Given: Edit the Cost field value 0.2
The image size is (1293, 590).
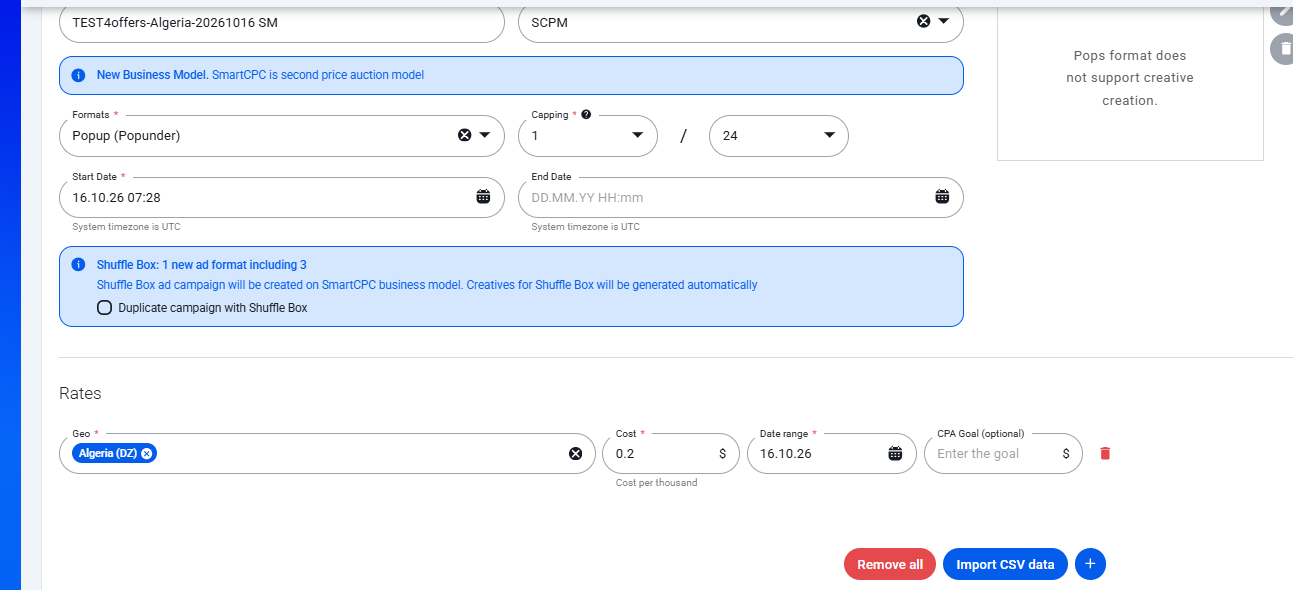Looking at the screenshot, I should tap(670, 454).
